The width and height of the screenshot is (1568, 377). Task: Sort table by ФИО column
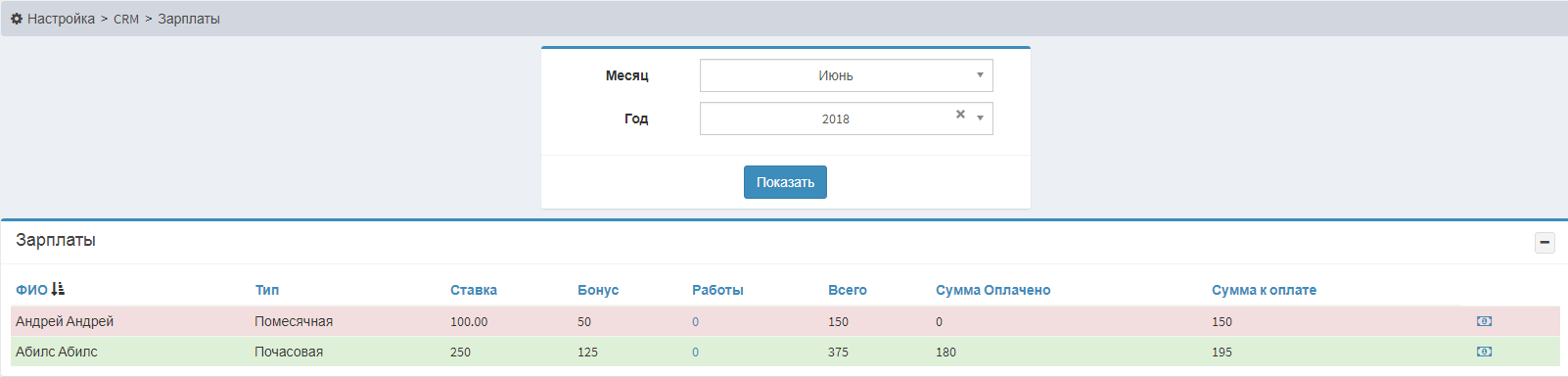tap(31, 290)
